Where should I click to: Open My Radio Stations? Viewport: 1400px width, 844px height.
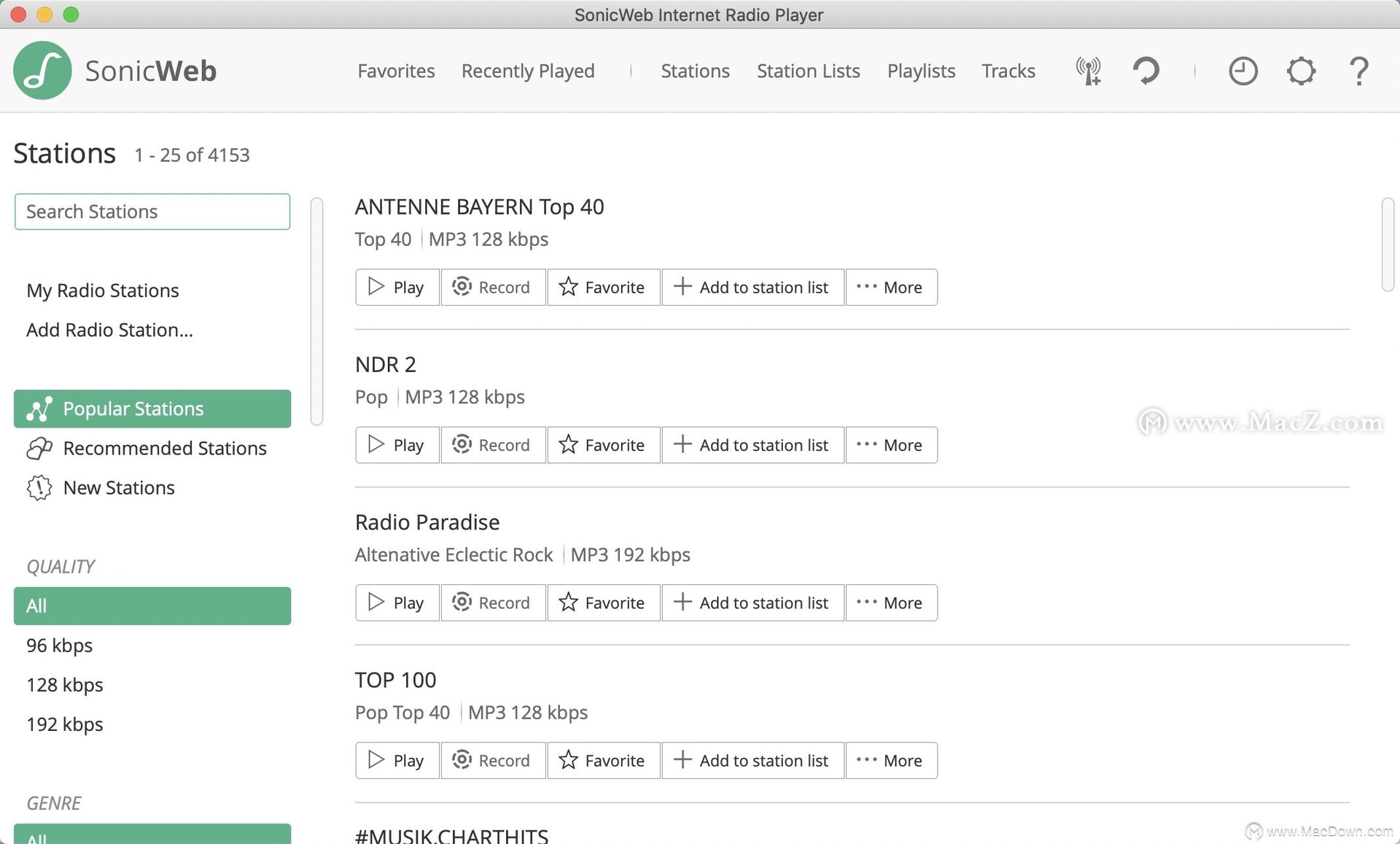[103, 290]
